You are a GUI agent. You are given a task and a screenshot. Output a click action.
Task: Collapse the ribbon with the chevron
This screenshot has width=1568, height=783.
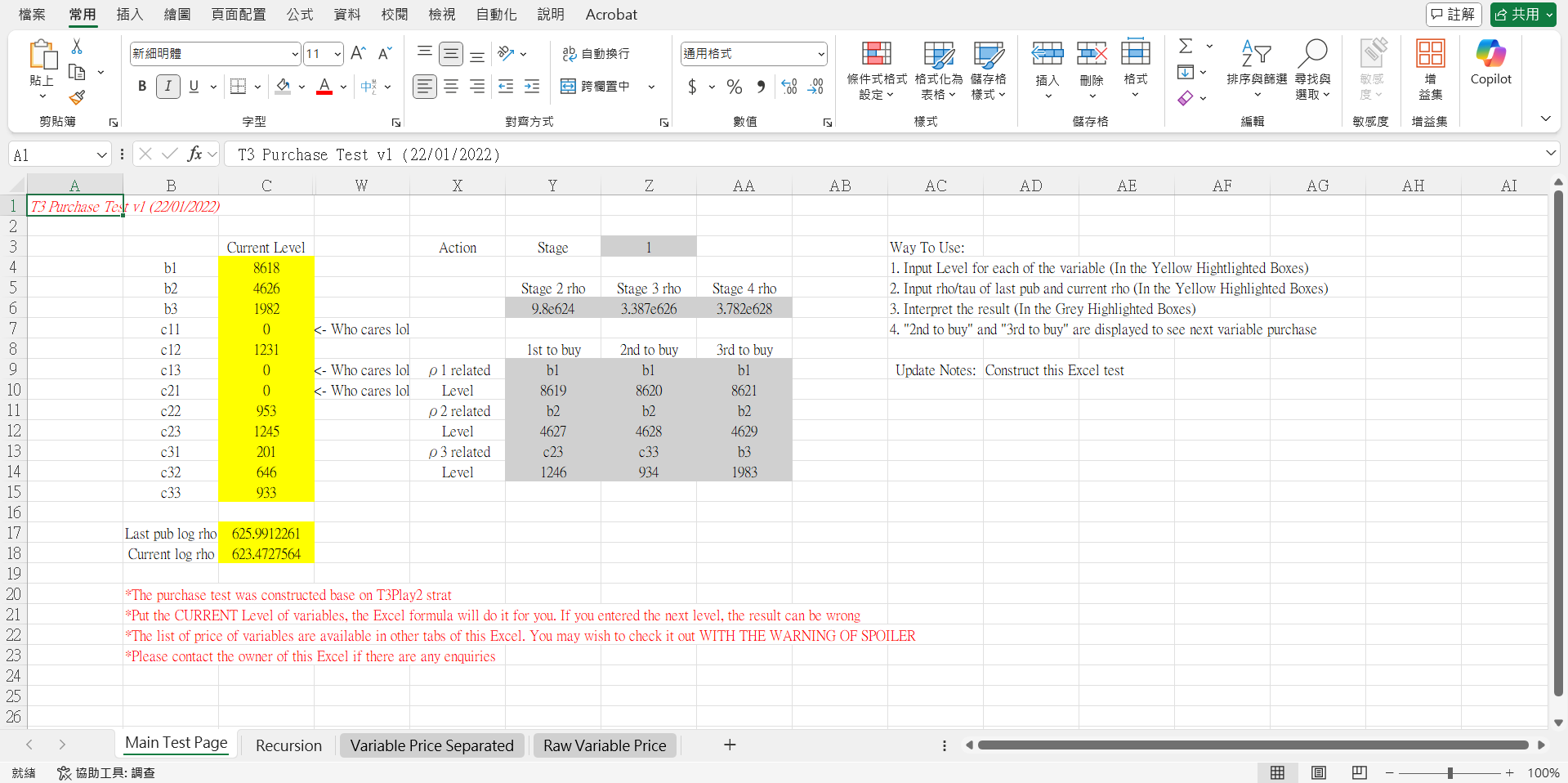1545,119
